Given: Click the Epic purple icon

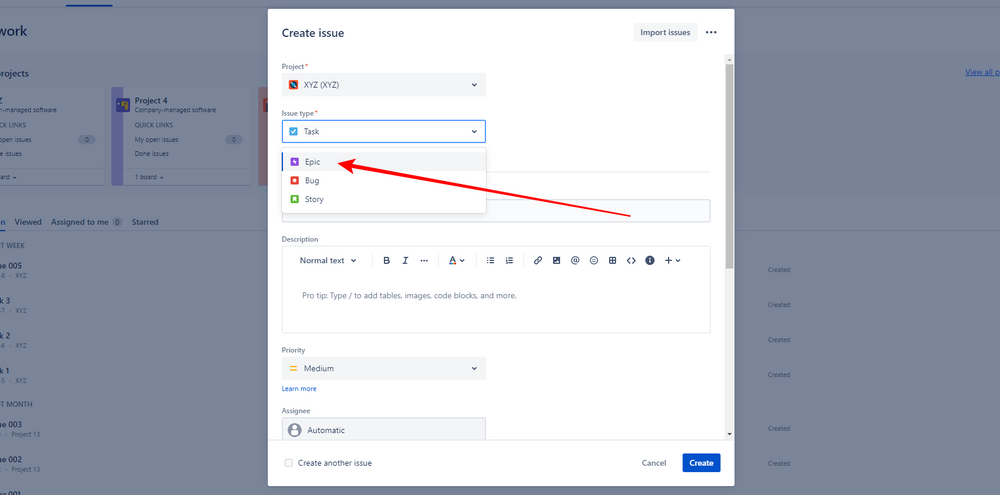Looking at the screenshot, I should 294,162.
